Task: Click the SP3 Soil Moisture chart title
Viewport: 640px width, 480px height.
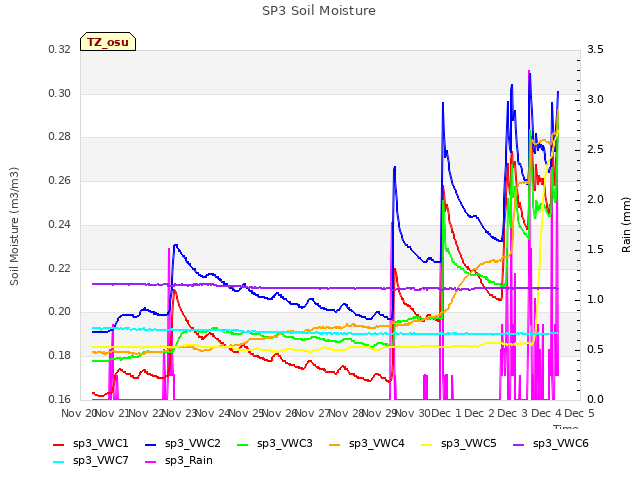Action: coord(319,11)
